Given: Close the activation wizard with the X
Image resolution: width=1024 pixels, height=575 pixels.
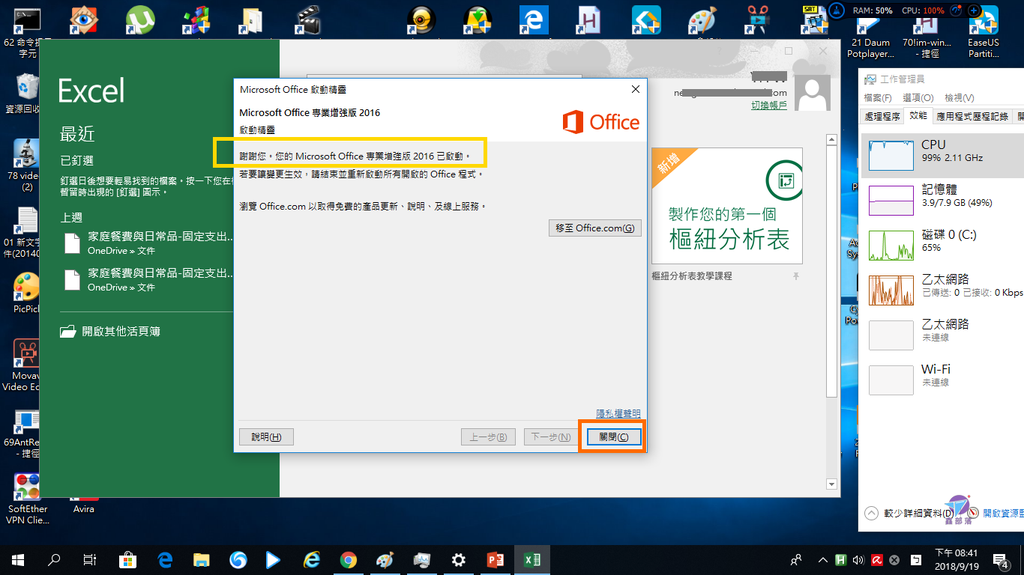Looking at the screenshot, I should point(635,90).
